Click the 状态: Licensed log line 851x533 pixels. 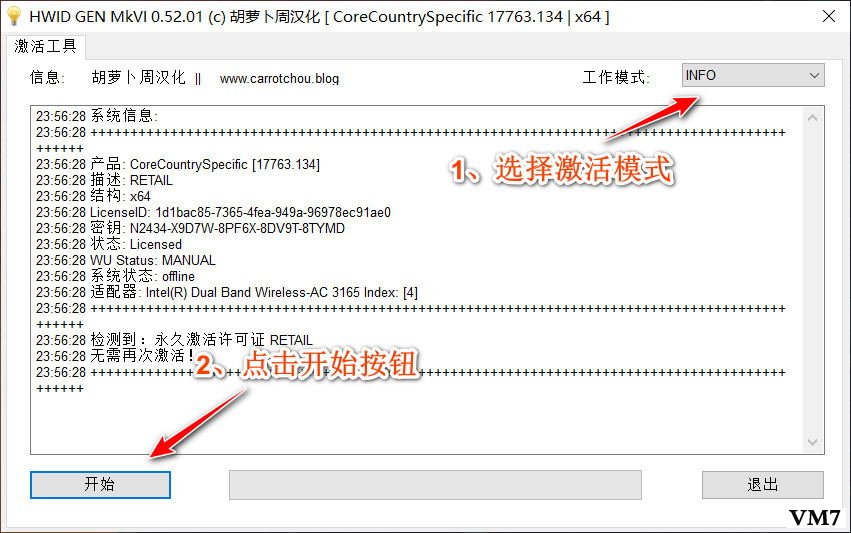(109, 244)
